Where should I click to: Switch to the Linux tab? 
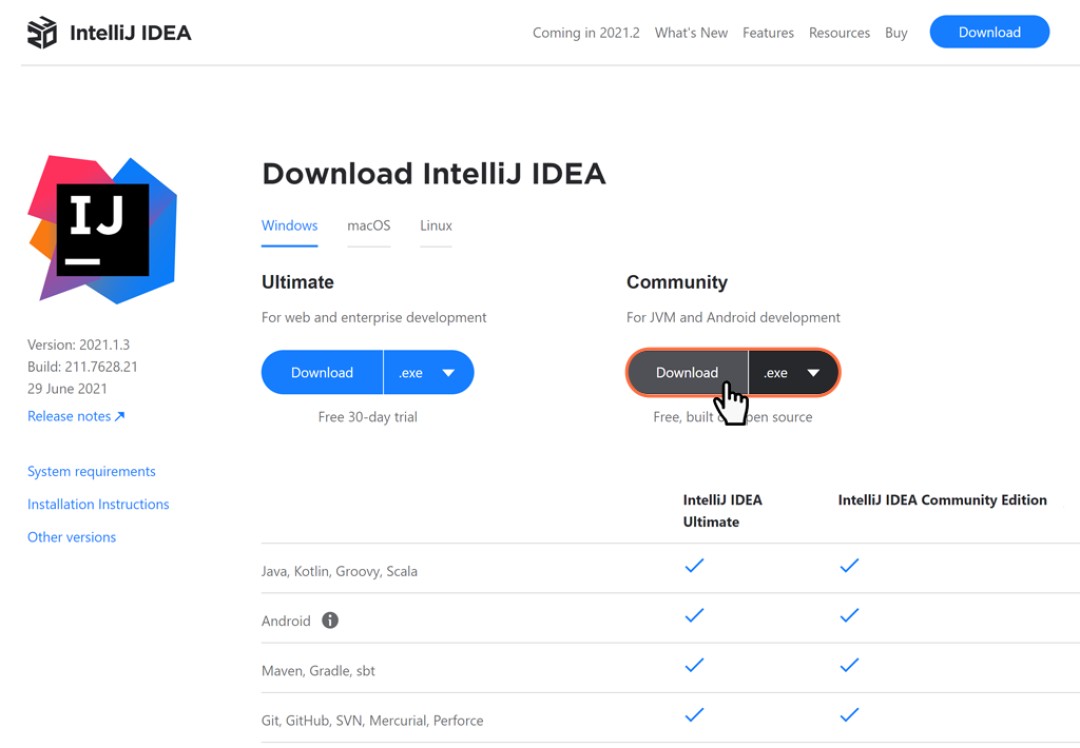(x=436, y=226)
